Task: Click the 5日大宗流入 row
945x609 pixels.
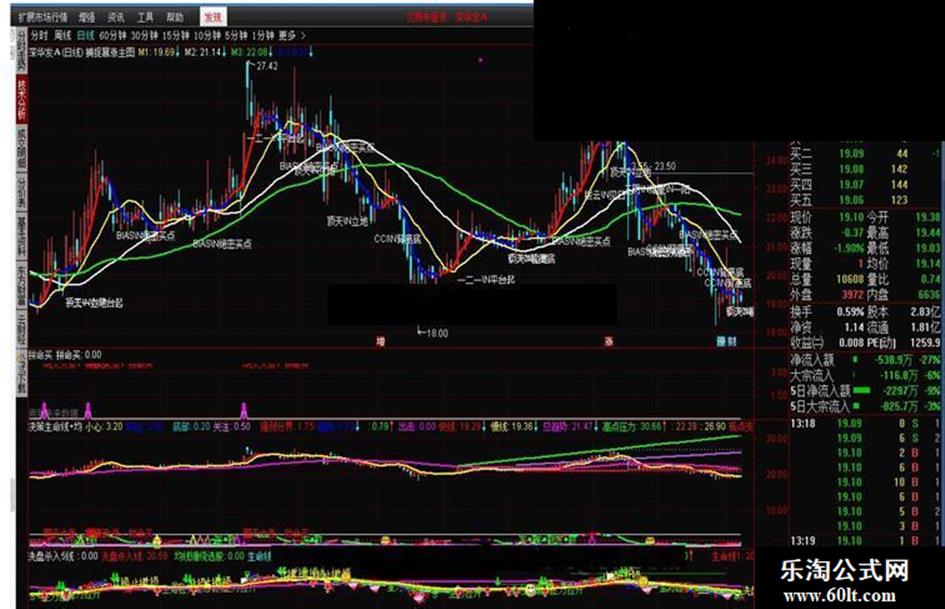Action: point(865,406)
